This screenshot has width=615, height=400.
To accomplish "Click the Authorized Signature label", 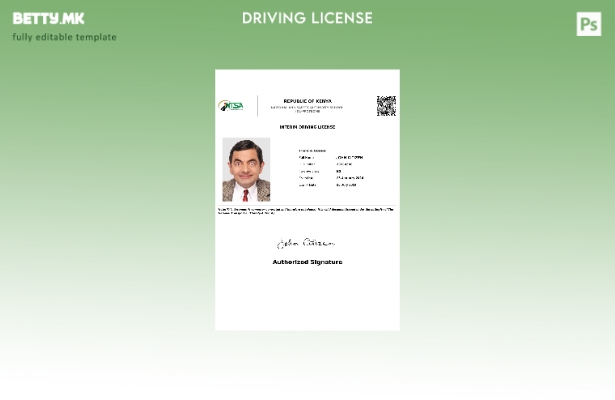I will tap(307, 262).
